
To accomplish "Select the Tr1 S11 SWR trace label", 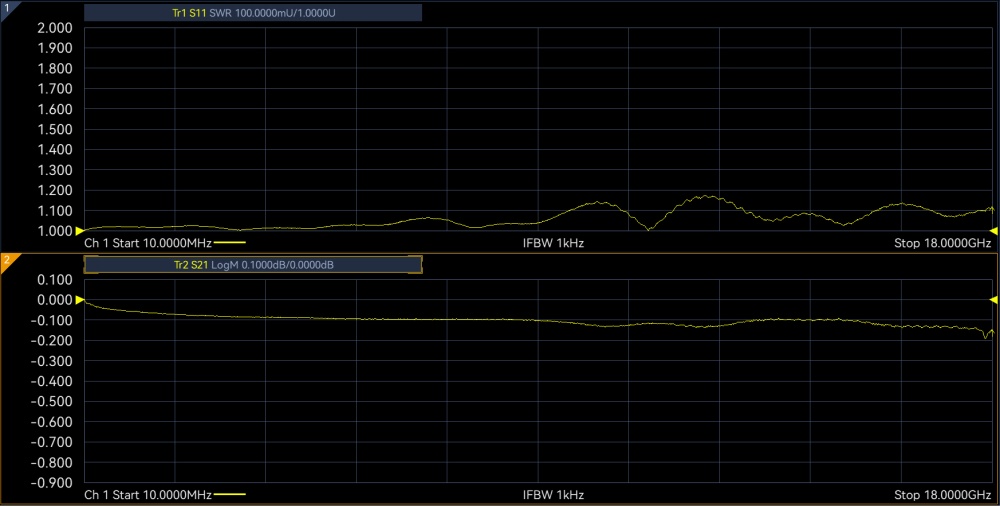I will [253, 13].
